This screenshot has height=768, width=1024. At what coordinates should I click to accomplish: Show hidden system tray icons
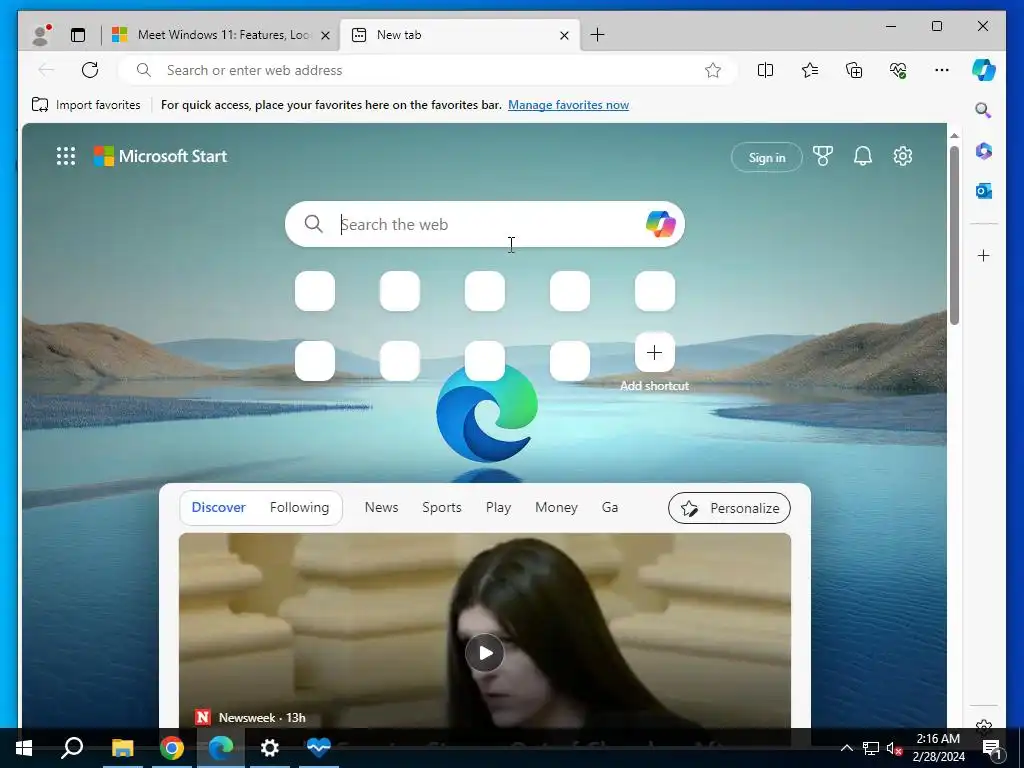(846, 748)
